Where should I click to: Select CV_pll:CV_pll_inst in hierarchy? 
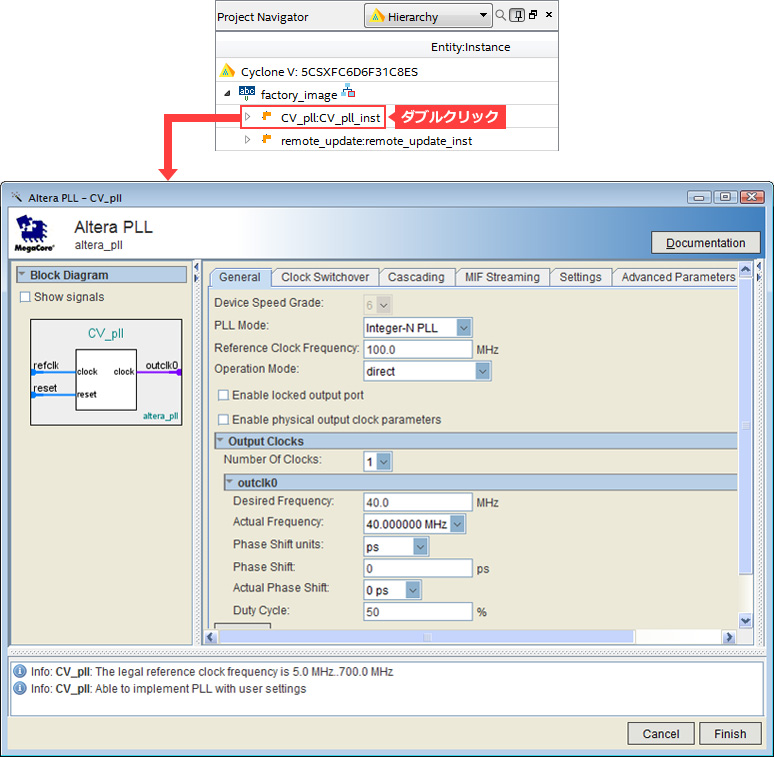(330, 118)
